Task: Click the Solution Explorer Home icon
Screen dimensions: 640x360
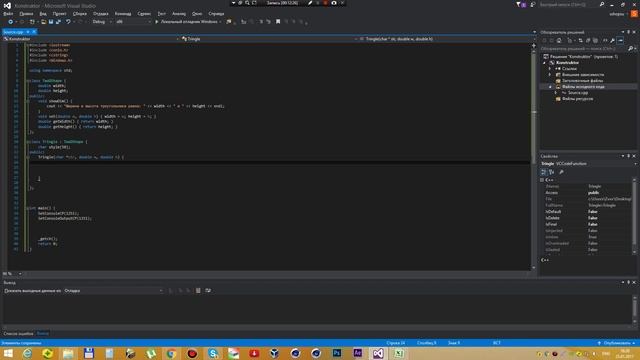Action: 559,40
